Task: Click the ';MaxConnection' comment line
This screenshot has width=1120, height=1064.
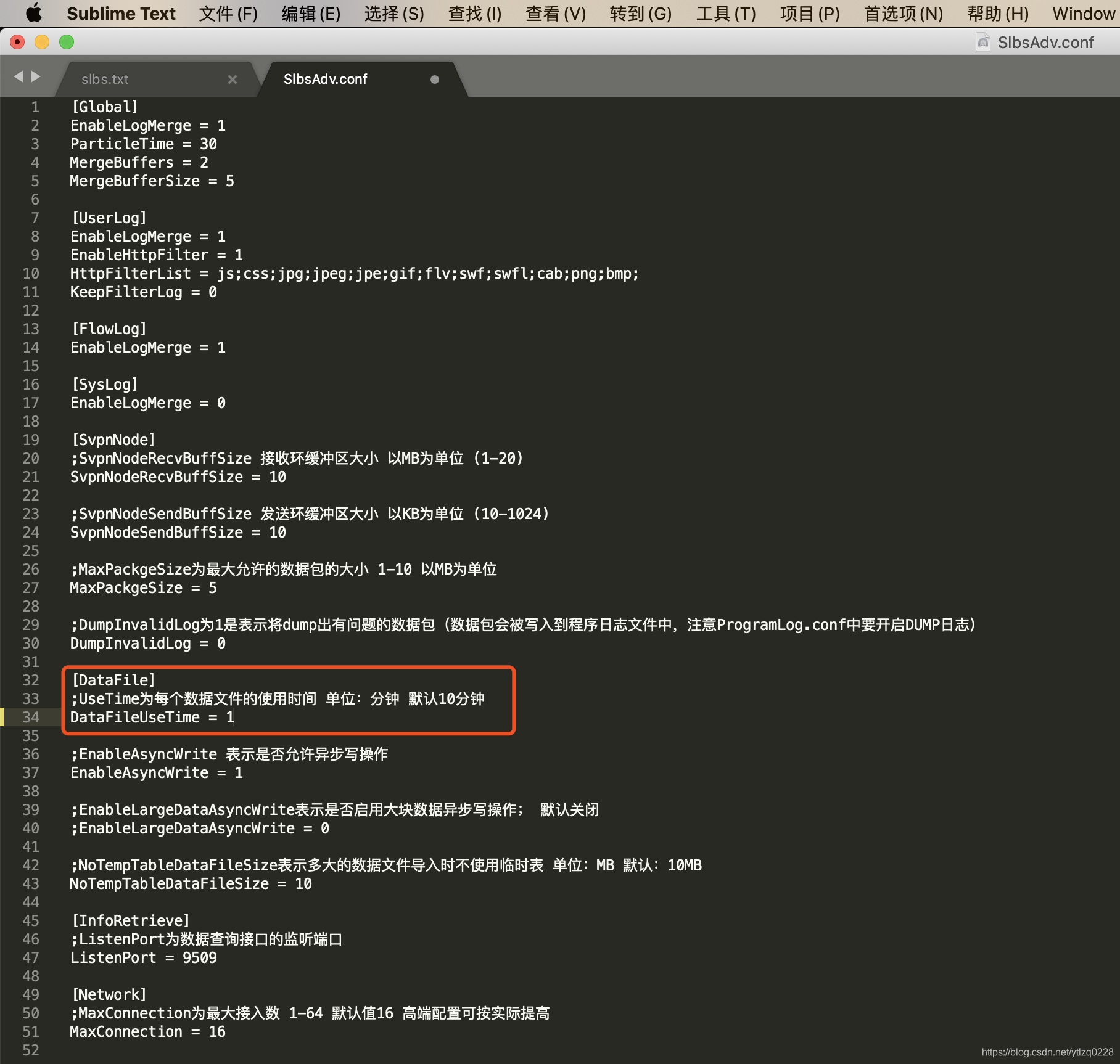Action: pos(310,1013)
